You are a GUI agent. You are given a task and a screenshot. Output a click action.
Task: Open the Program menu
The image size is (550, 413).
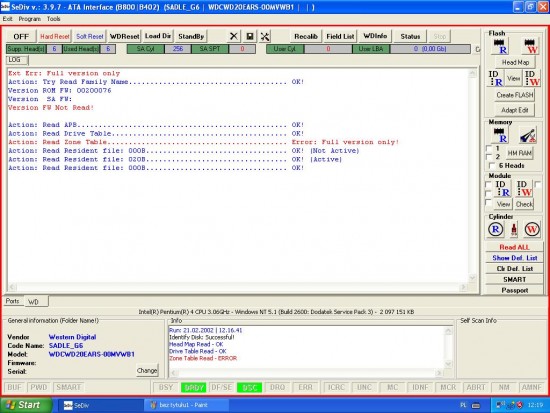coord(29,19)
